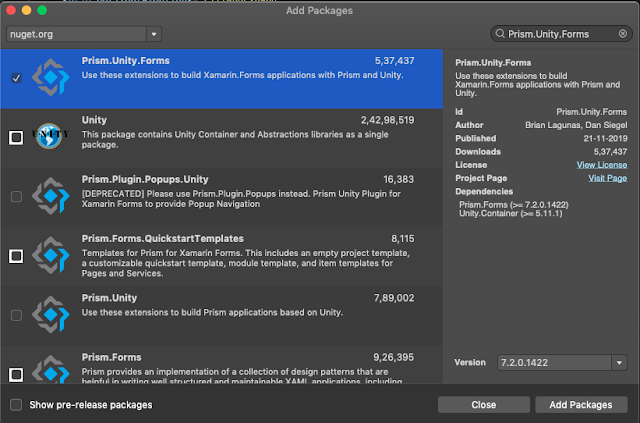Select the Prism.Forms package title
The image size is (640, 423).
click(111, 357)
